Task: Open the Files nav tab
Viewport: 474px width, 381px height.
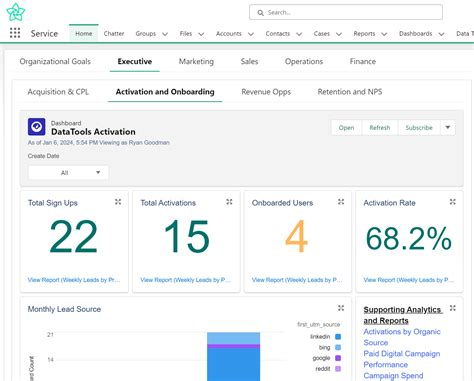Action: pyautogui.click(x=186, y=34)
